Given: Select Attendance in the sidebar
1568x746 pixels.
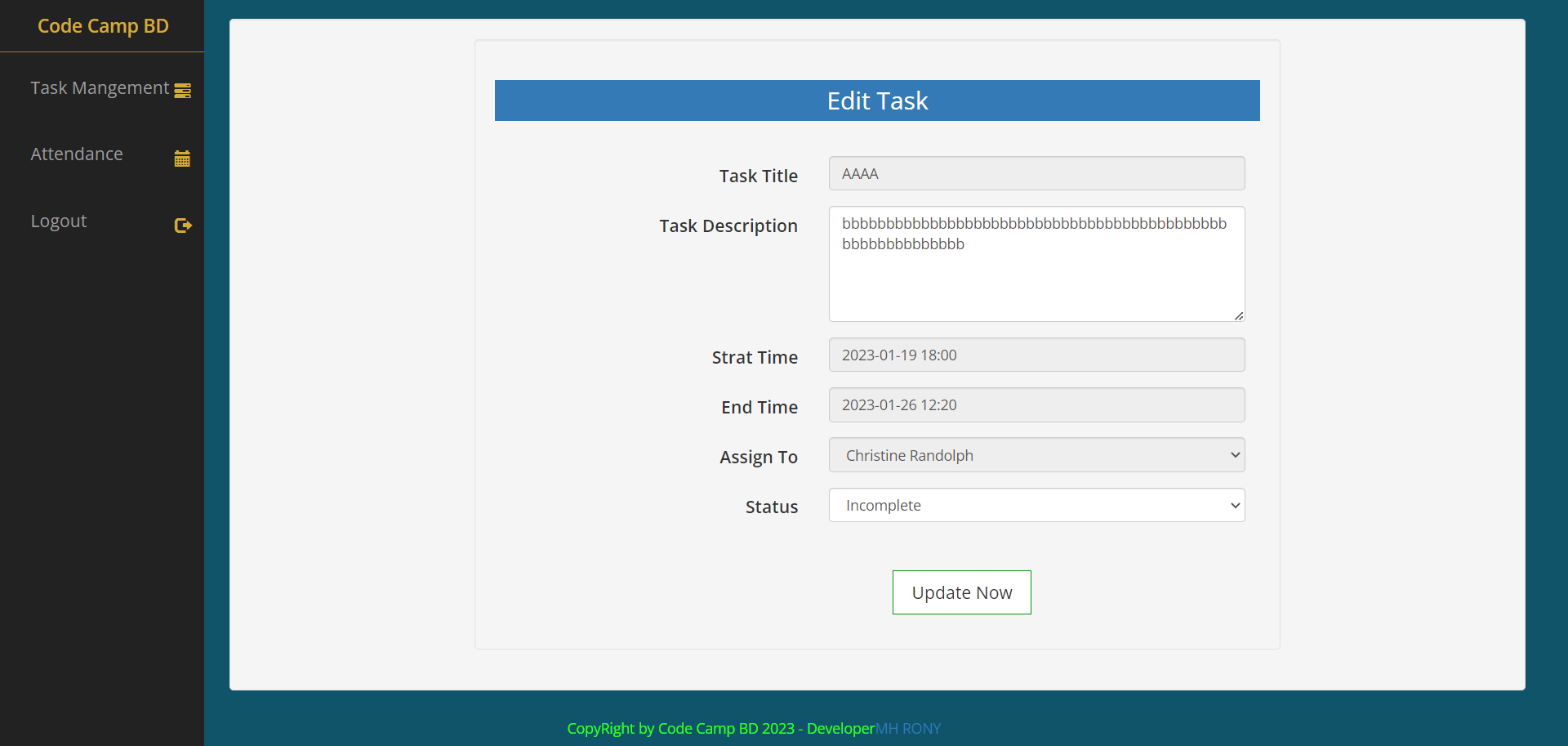Looking at the screenshot, I should [77, 154].
